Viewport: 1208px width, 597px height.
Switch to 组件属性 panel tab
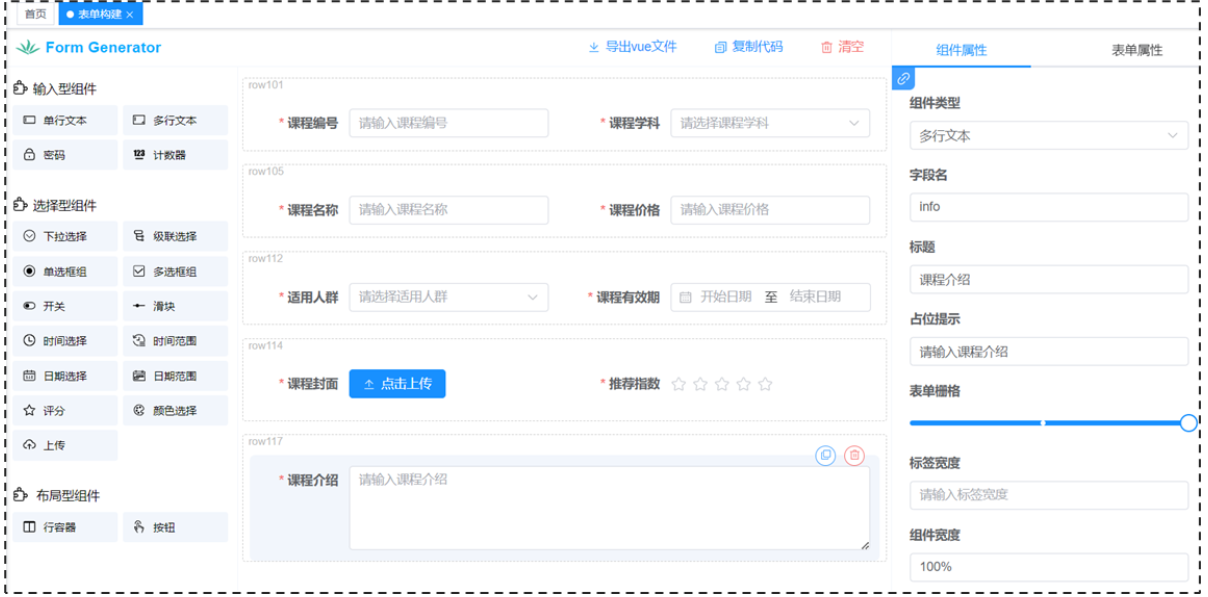(961, 50)
